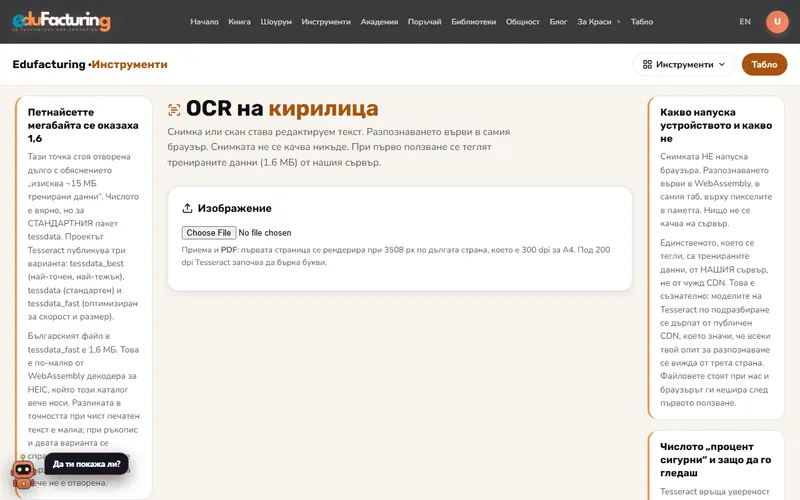Open Табло in the top navigation
The image size is (800, 500).
[642, 21]
